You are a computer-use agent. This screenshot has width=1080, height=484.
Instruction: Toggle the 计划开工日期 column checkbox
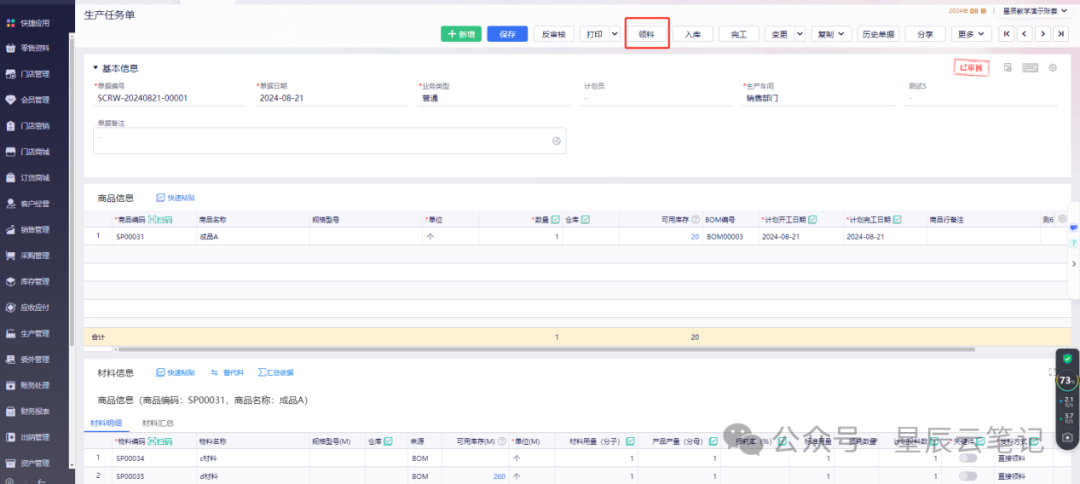[x=812, y=220]
